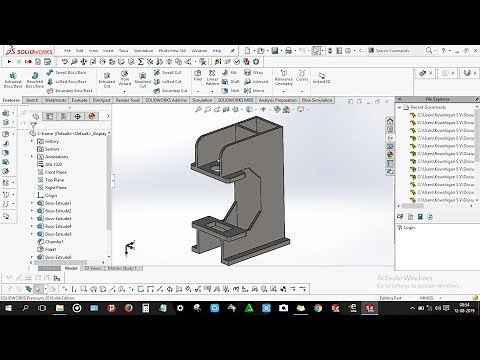This screenshot has width=480, height=360.
Task: Open Reference Geometry tool
Action: (x=284, y=78)
